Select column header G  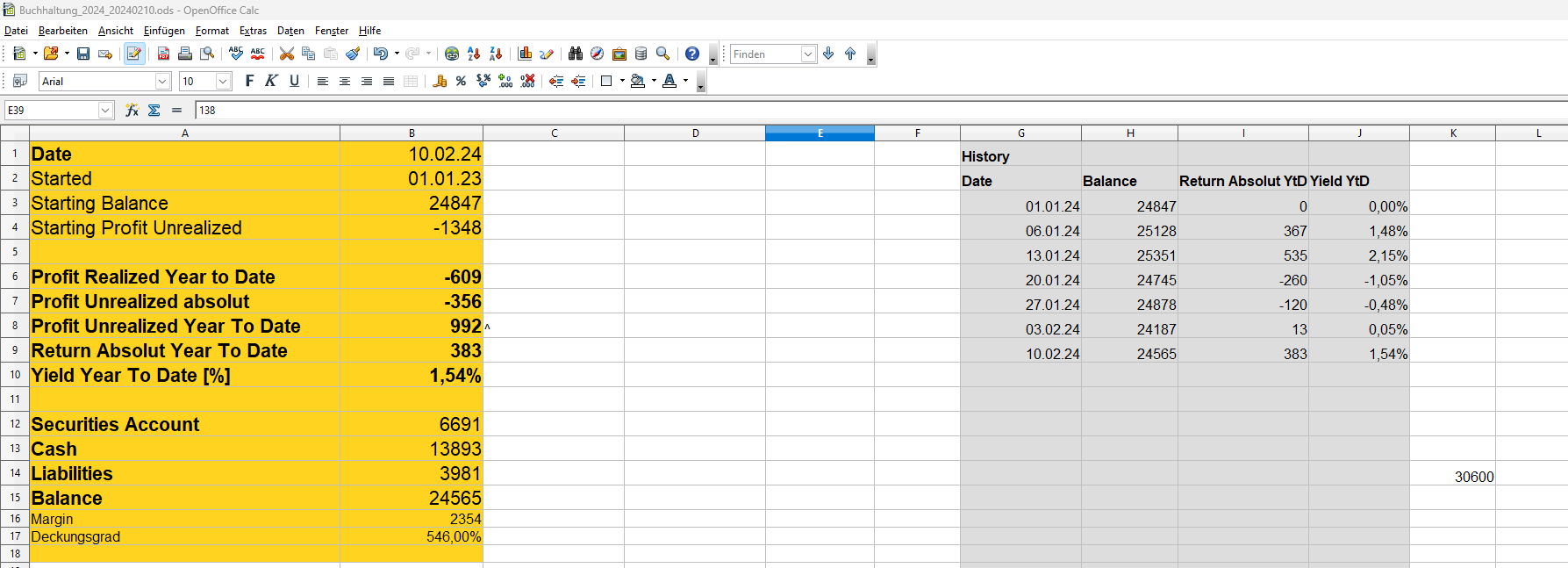(x=1020, y=133)
